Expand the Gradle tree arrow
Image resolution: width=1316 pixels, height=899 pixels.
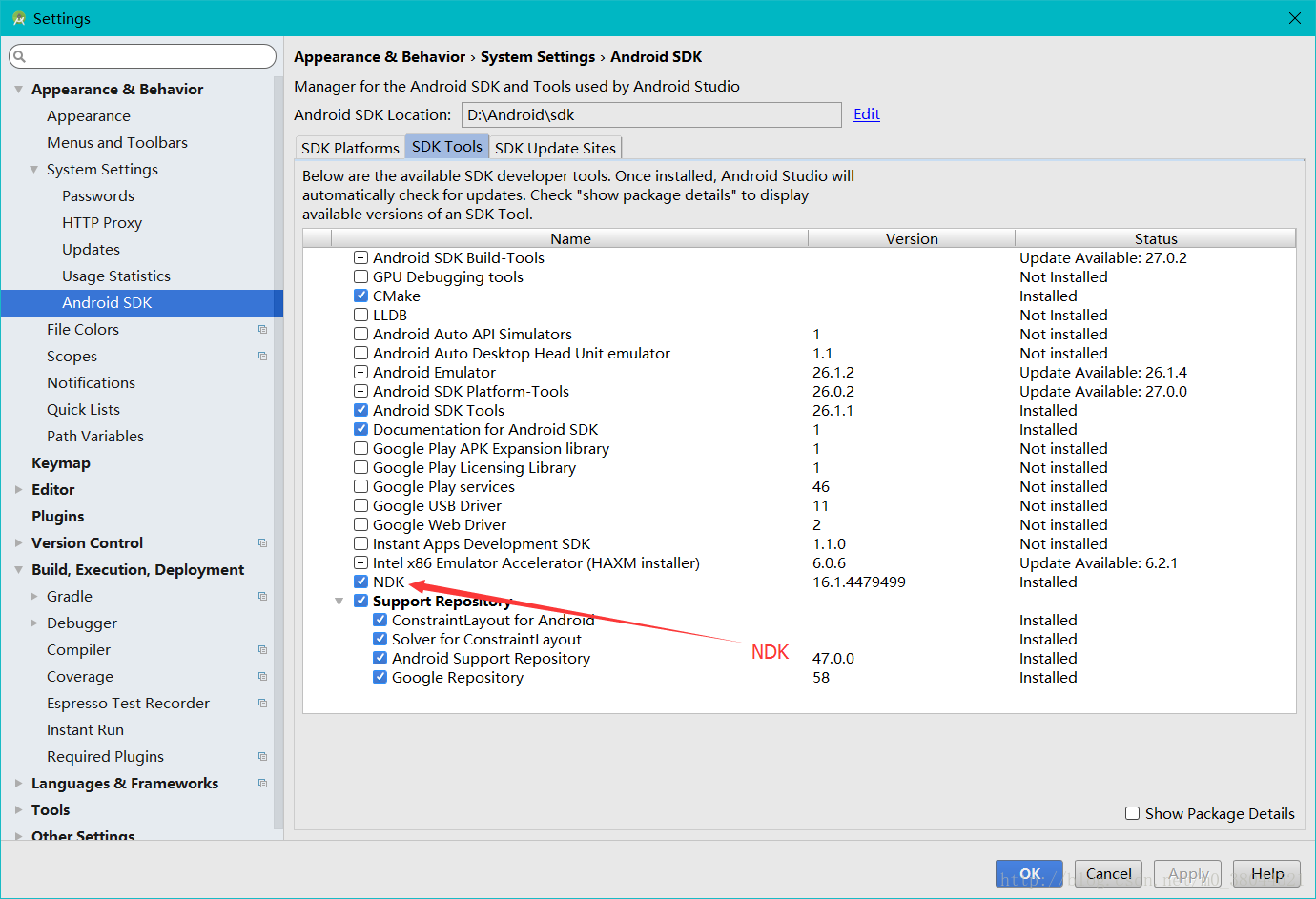click(33, 597)
